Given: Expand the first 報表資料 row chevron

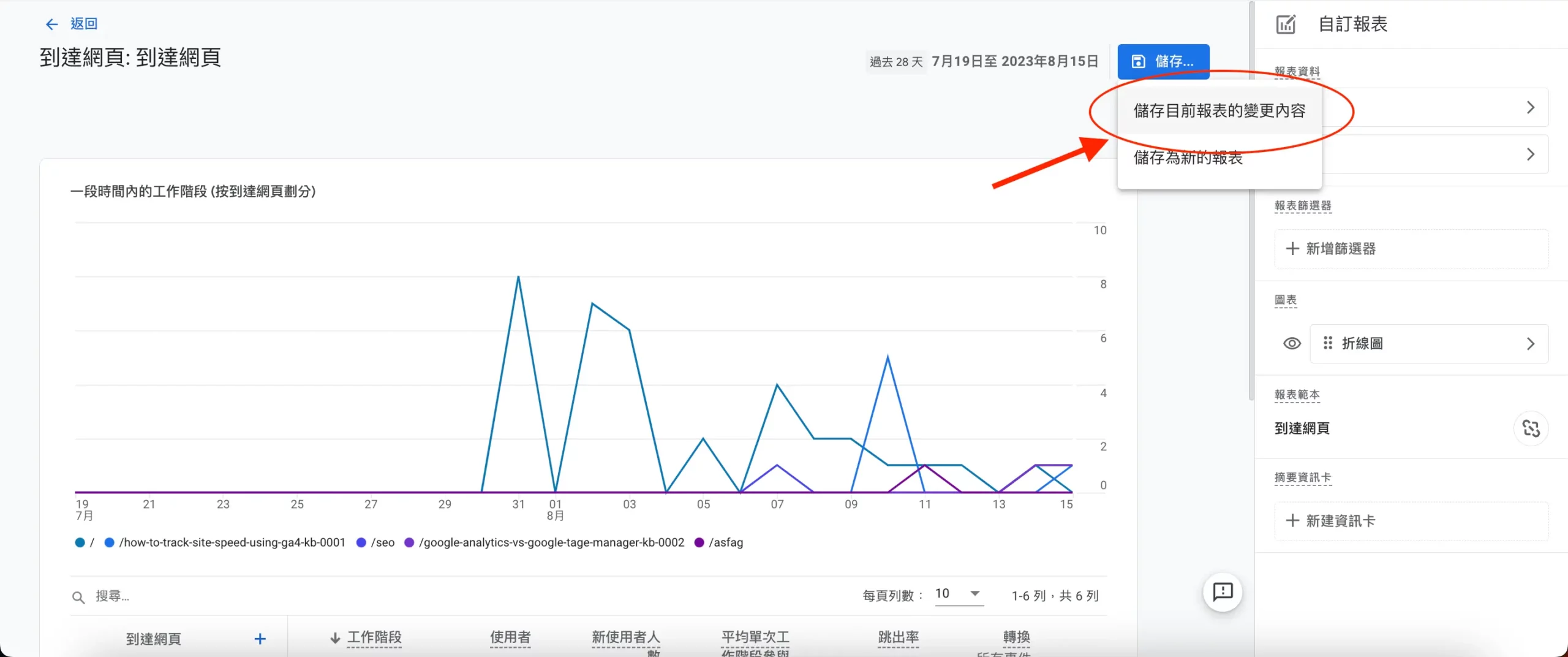Looking at the screenshot, I should click(x=1530, y=107).
